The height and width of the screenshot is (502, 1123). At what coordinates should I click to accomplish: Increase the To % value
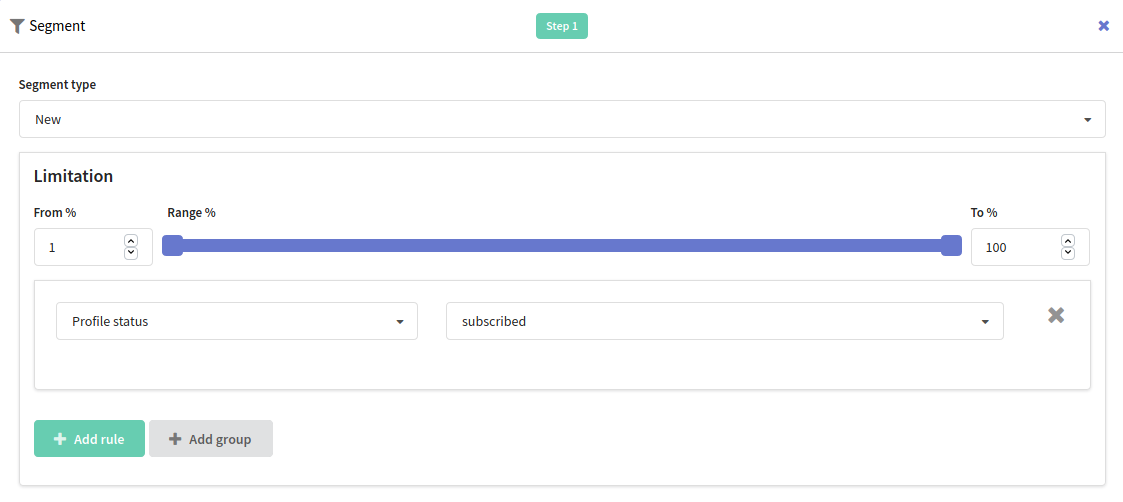[x=1068, y=241]
